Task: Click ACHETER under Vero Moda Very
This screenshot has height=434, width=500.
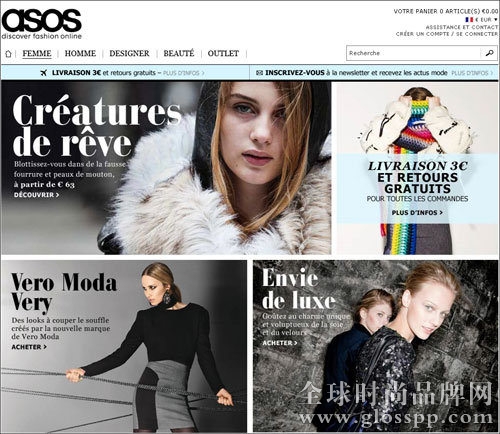Action: click(29, 347)
